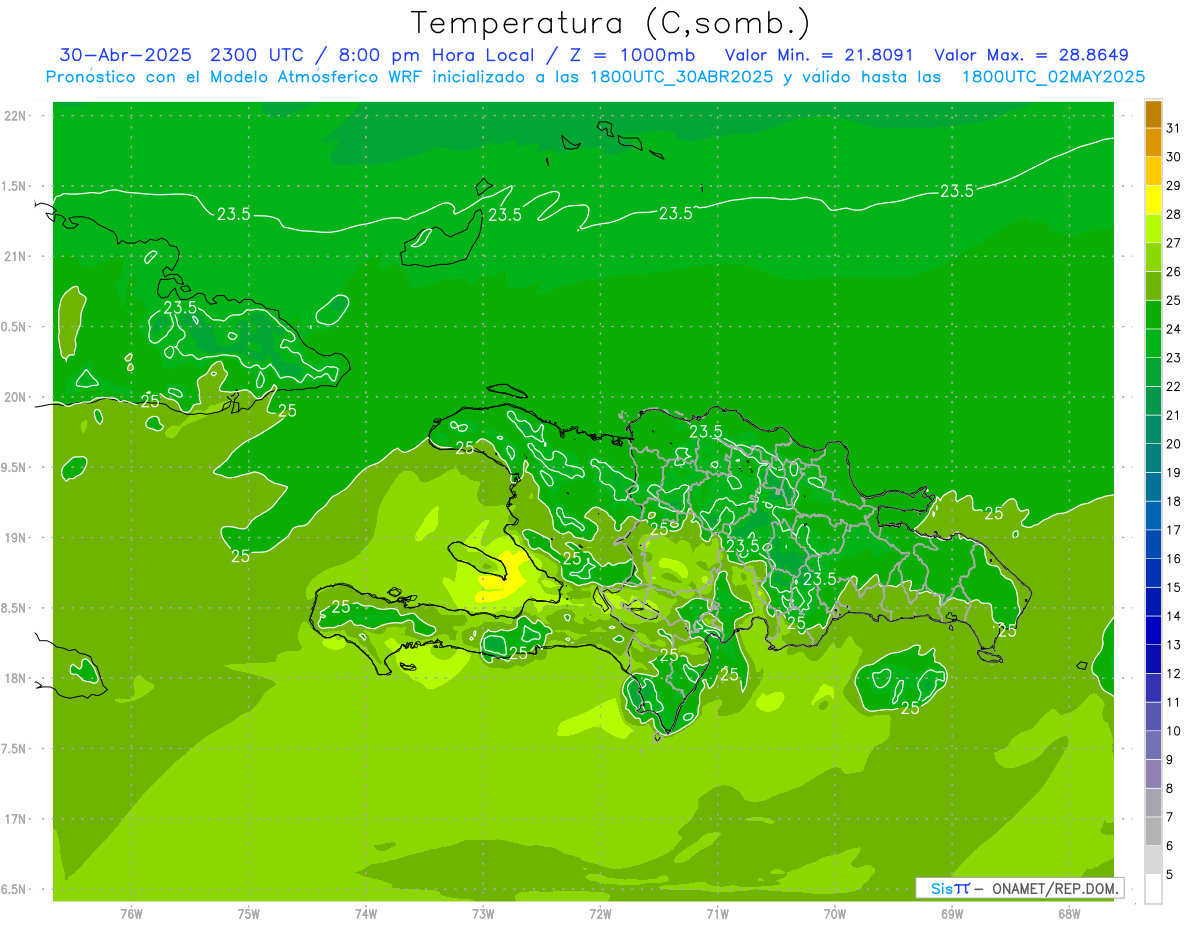Click the '8' colorbar value label

point(1170,789)
